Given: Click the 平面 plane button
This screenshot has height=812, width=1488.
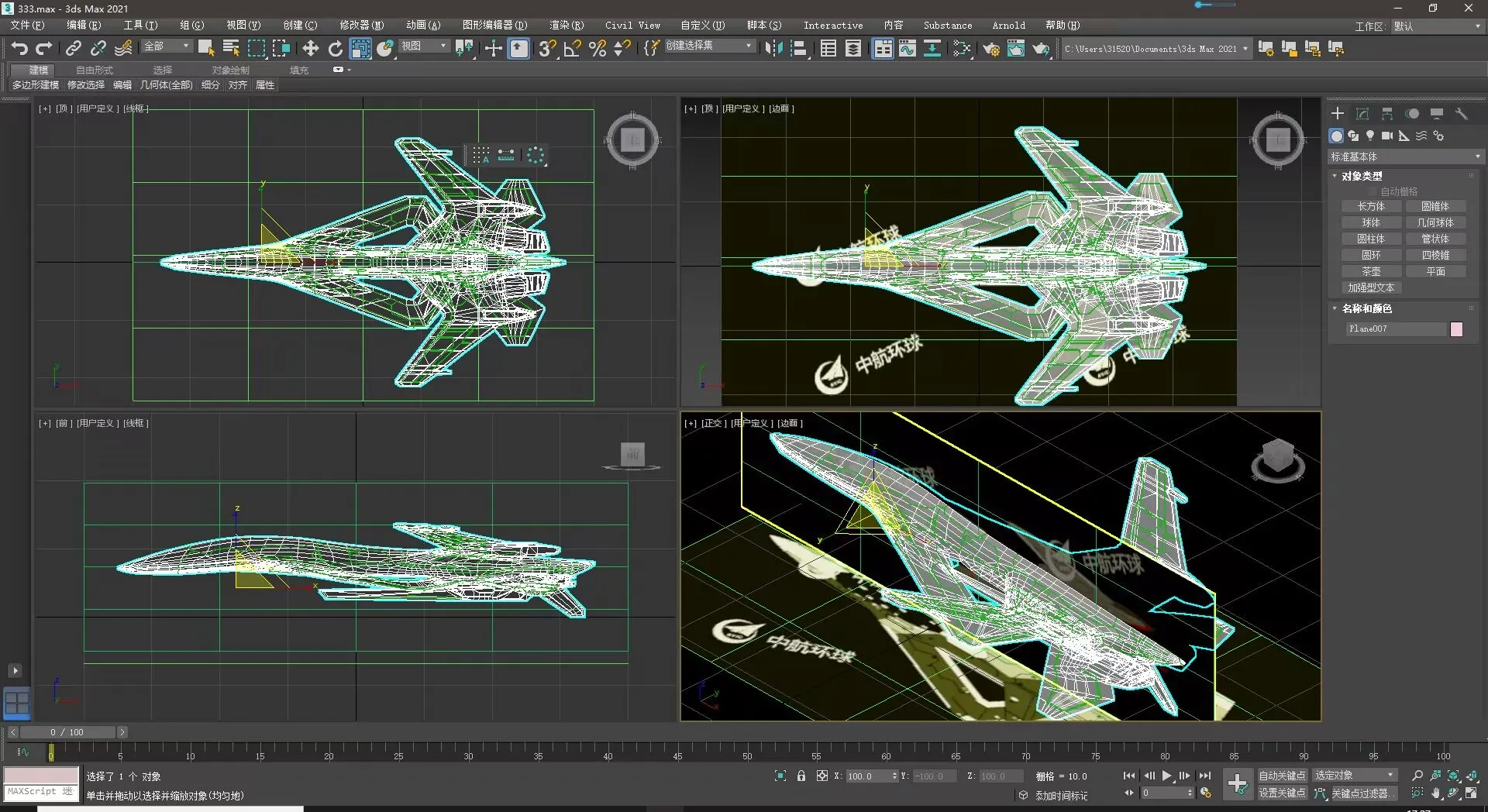Looking at the screenshot, I should point(1435,271).
